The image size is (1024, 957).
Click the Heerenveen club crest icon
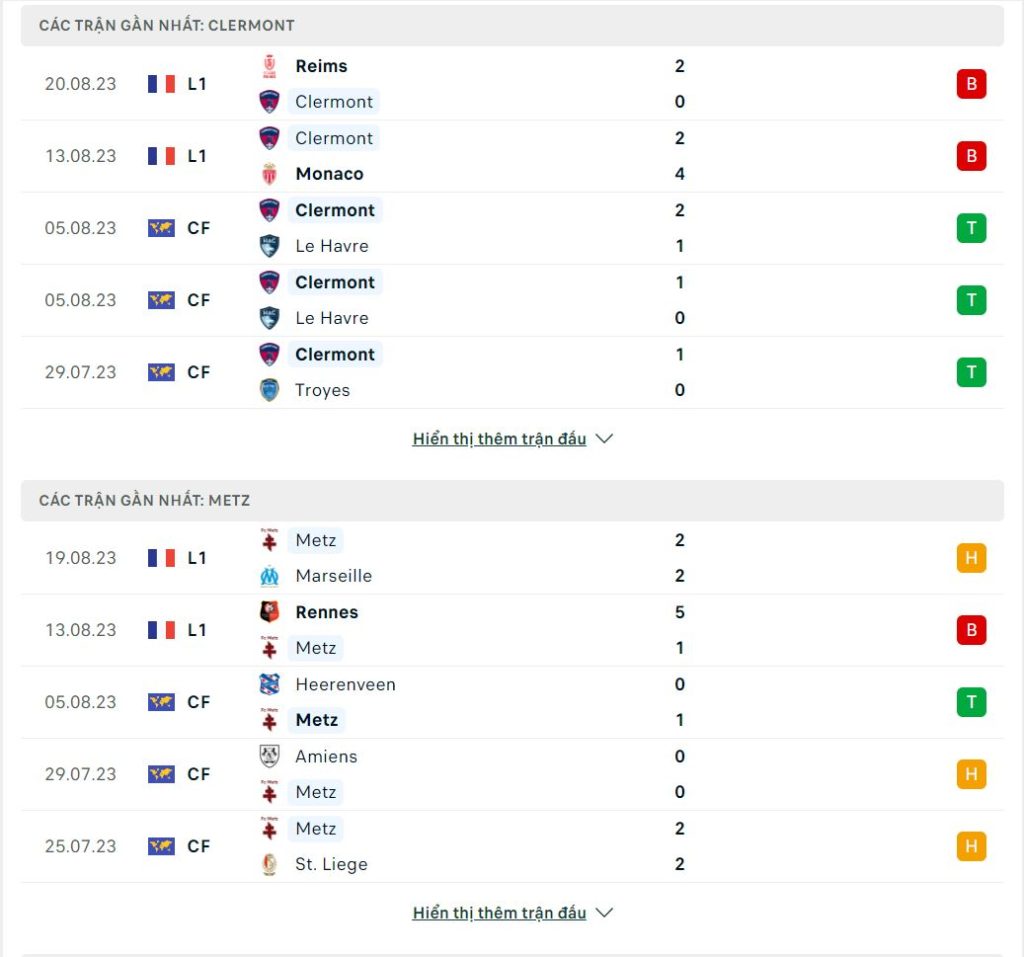(269, 684)
